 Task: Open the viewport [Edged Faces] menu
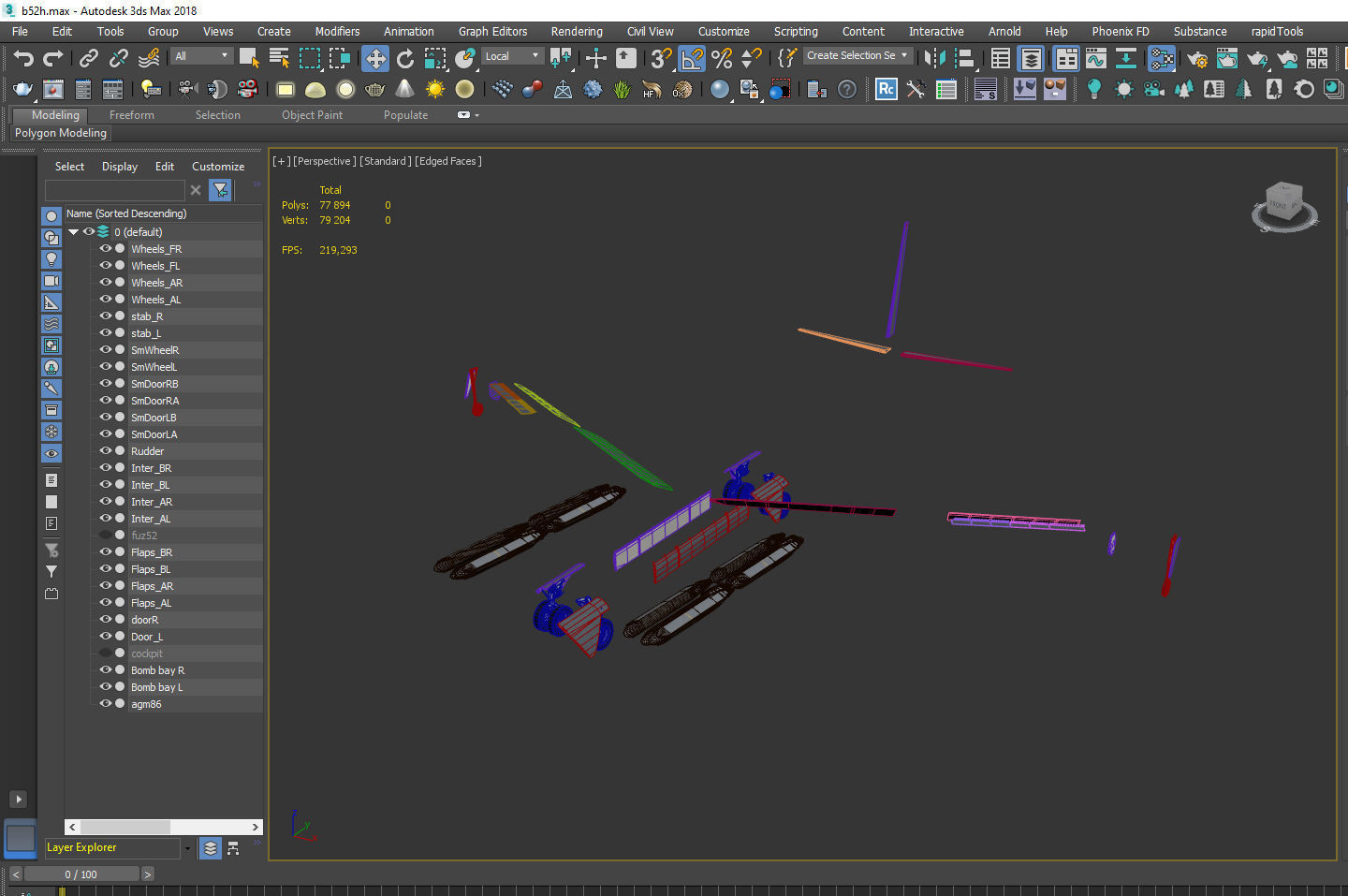pos(448,161)
